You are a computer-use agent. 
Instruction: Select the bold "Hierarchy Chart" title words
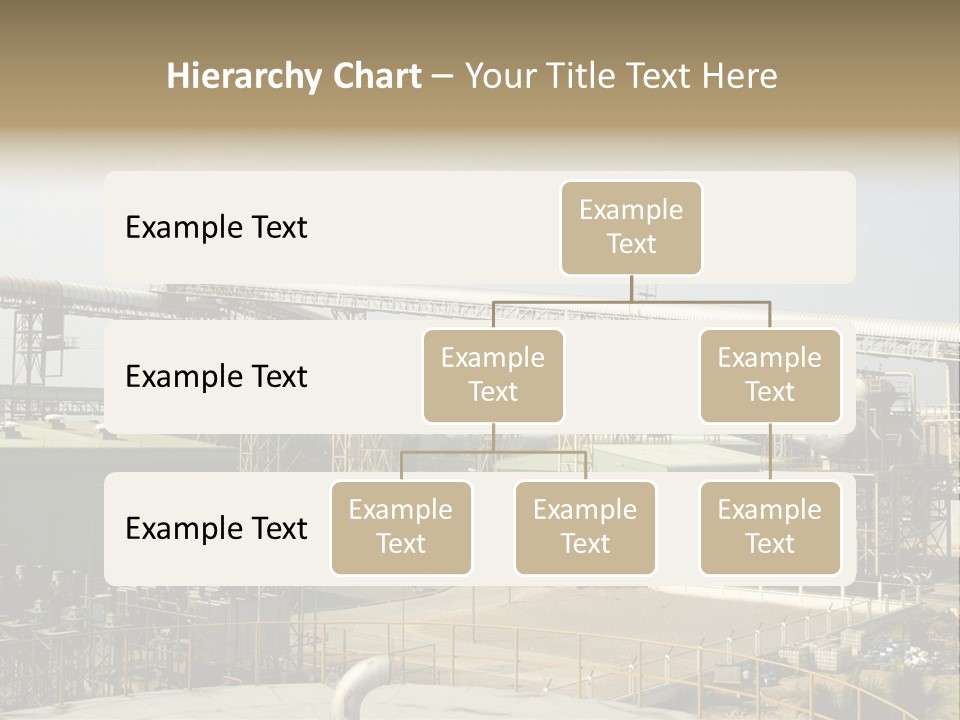click(293, 76)
